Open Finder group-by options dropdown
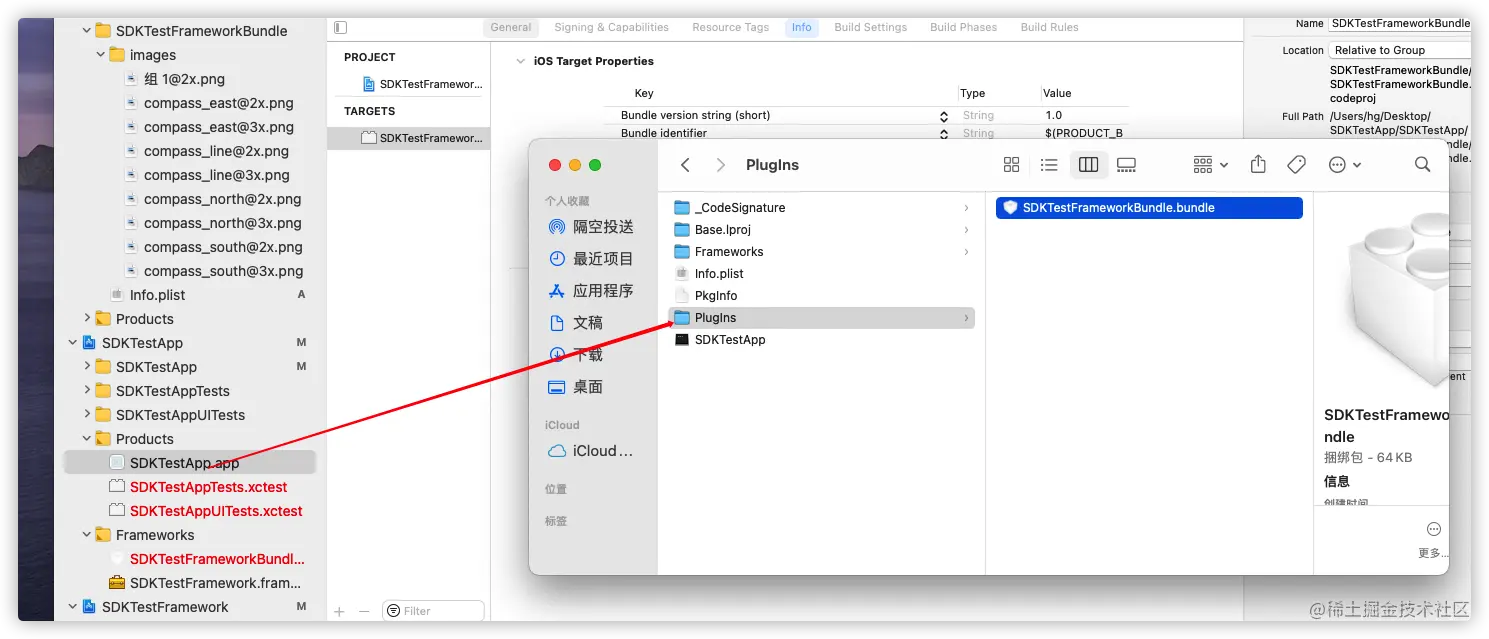Image resolution: width=1489 pixels, height=639 pixels. click(x=1210, y=165)
